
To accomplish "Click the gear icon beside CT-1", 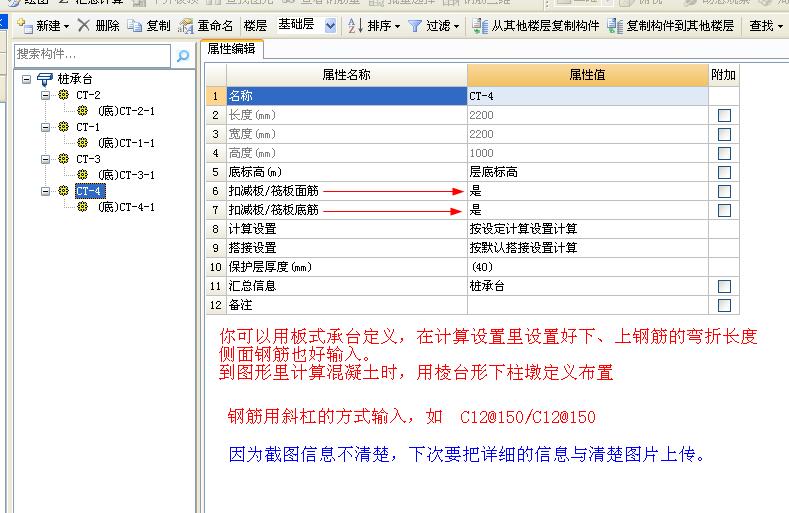I will click(x=63, y=126).
